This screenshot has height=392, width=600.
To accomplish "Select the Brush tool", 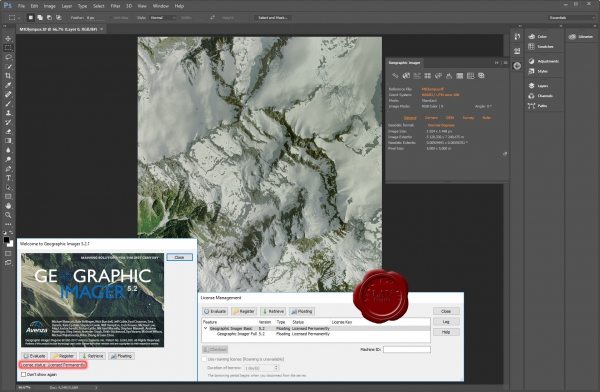I will 8,104.
